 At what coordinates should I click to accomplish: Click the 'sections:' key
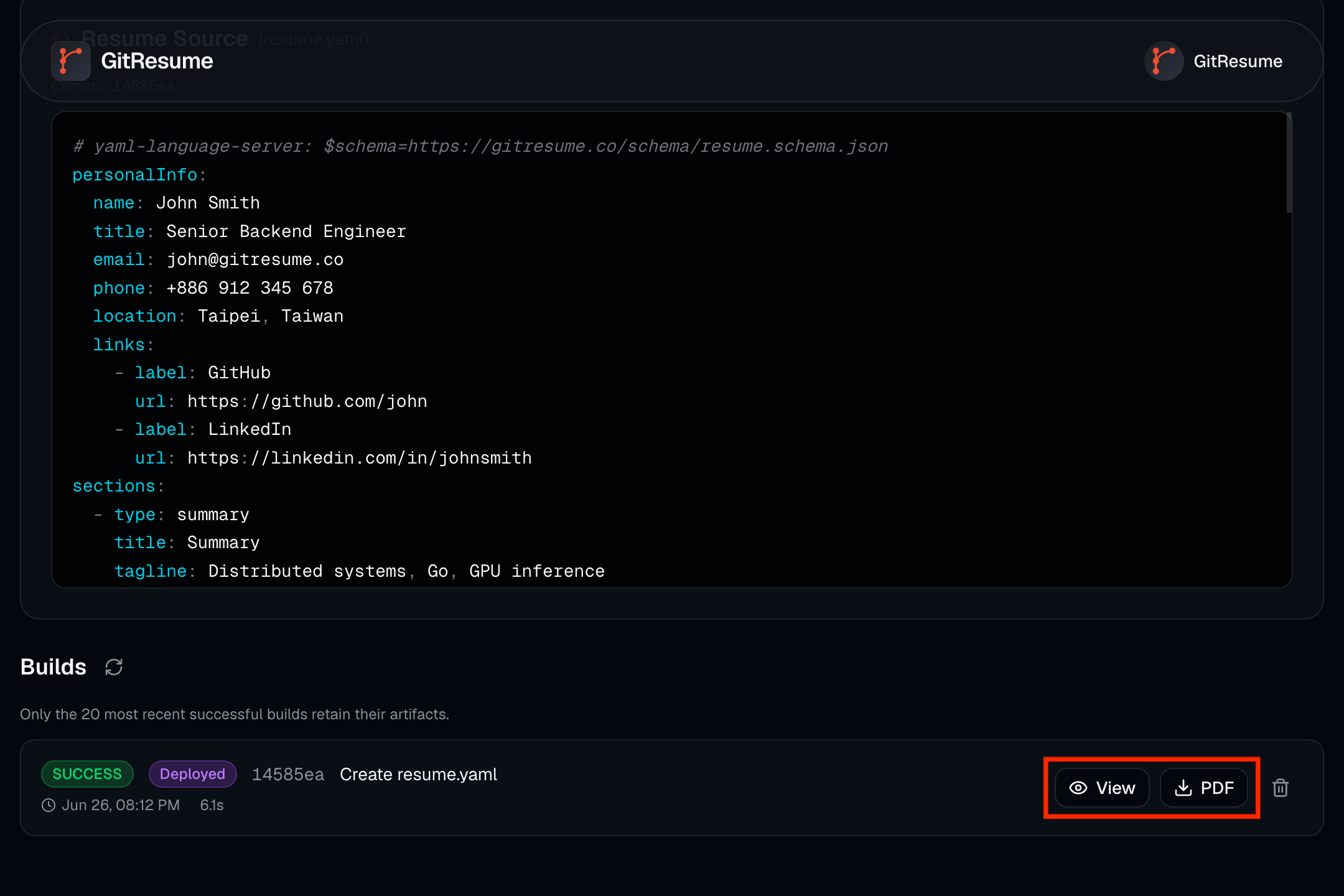119,486
